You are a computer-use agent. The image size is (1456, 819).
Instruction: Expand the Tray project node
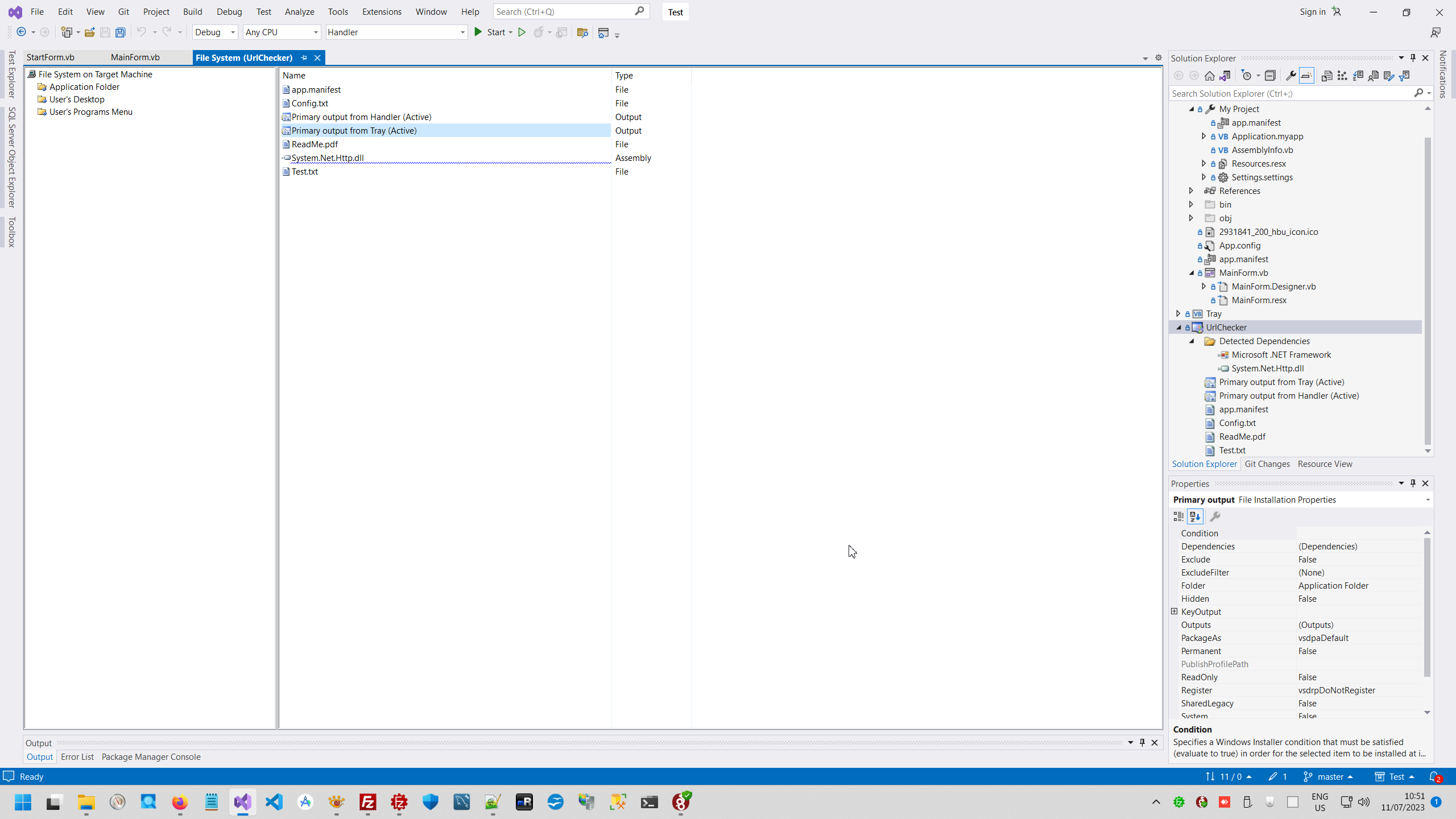point(1178,314)
